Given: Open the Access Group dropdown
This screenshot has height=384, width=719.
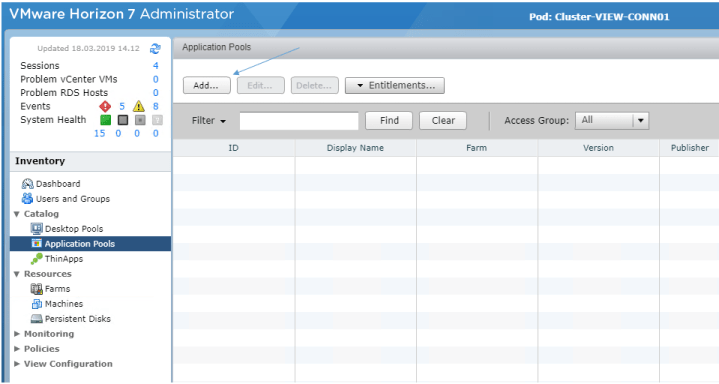Looking at the screenshot, I should [x=612, y=121].
